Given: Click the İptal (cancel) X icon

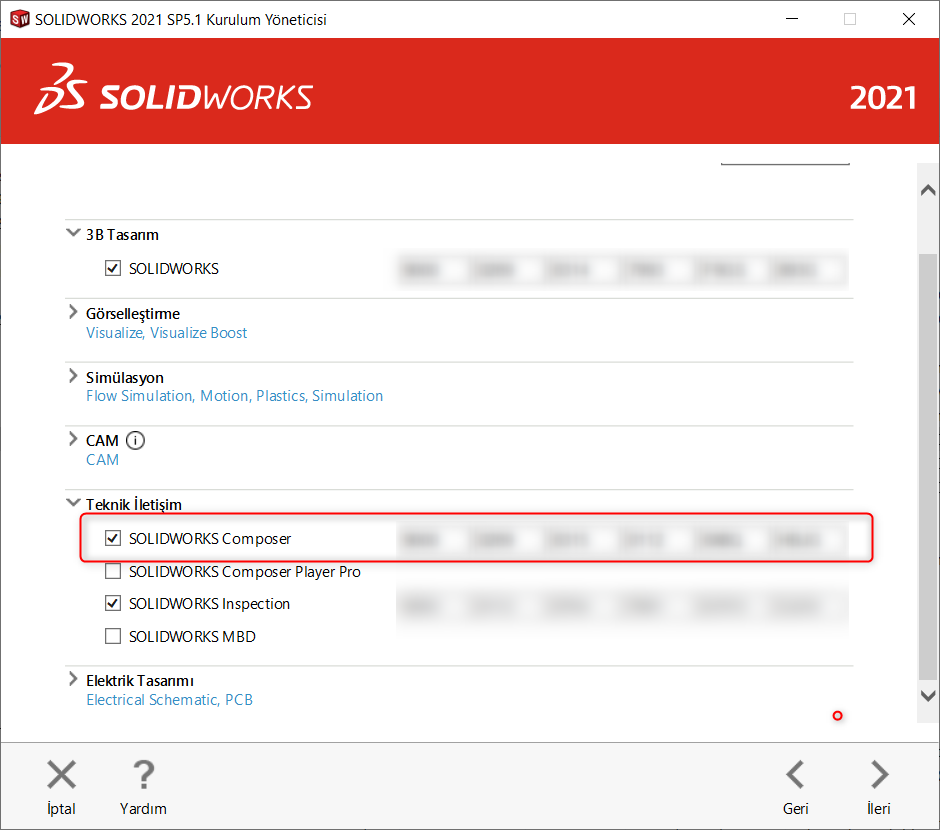Looking at the screenshot, I should click(61, 775).
